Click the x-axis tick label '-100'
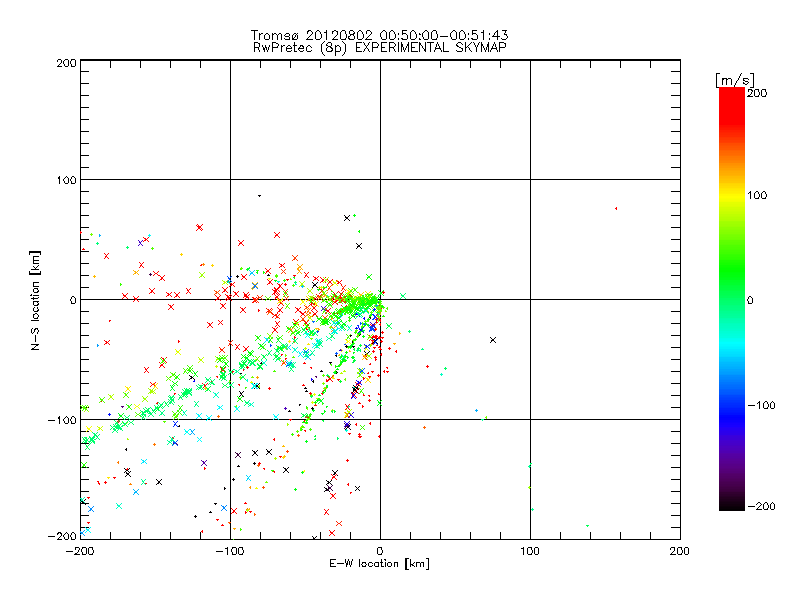Image resolution: width=800 pixels, height=600 pixels. tap(230, 551)
